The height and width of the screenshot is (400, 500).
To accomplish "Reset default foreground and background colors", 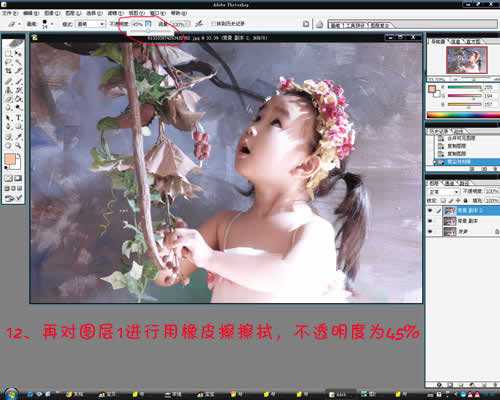I will 6,168.
